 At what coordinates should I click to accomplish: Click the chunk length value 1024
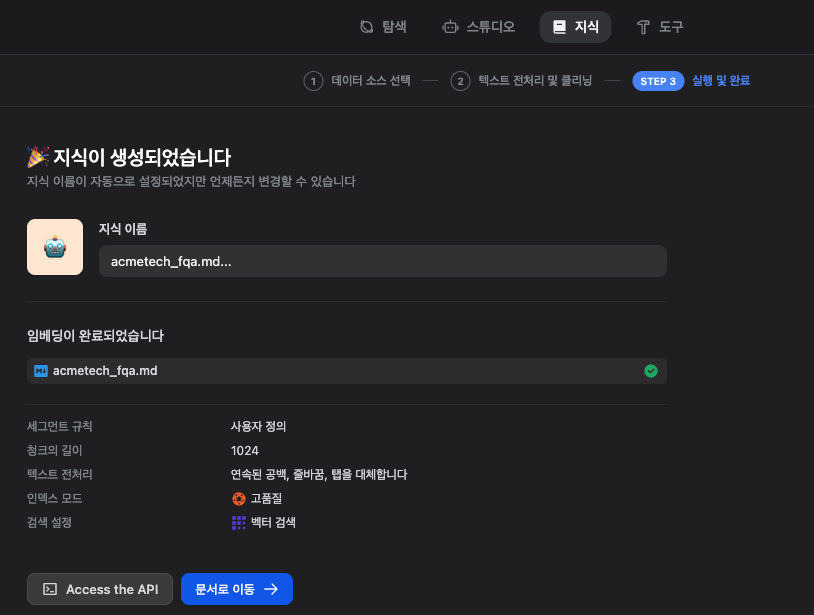point(245,450)
